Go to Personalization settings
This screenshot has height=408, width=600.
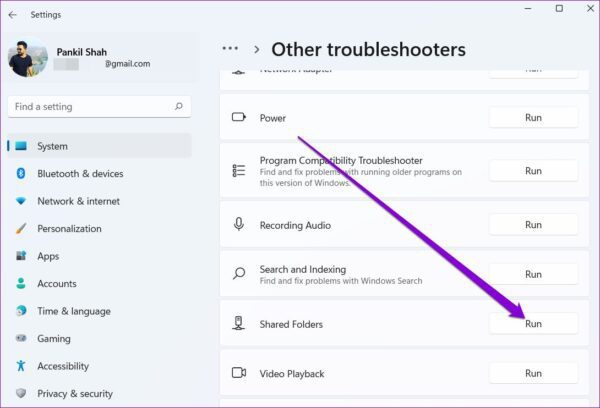tap(99, 228)
